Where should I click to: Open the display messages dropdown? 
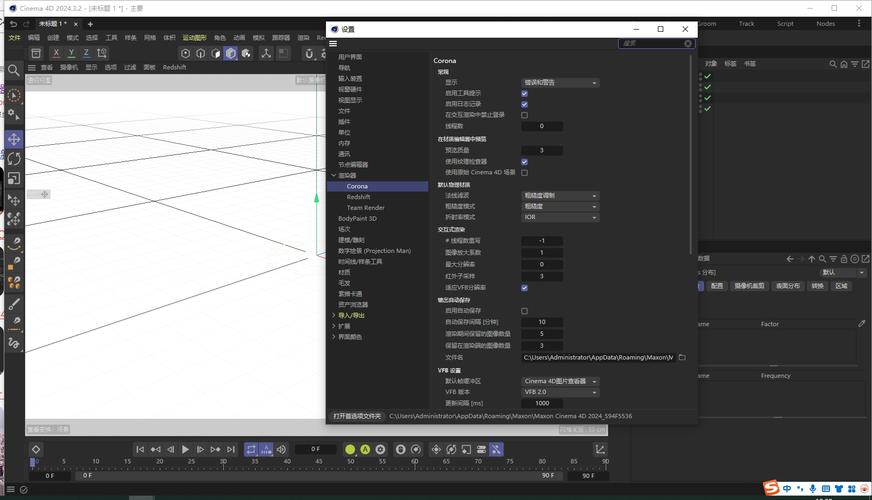560,82
